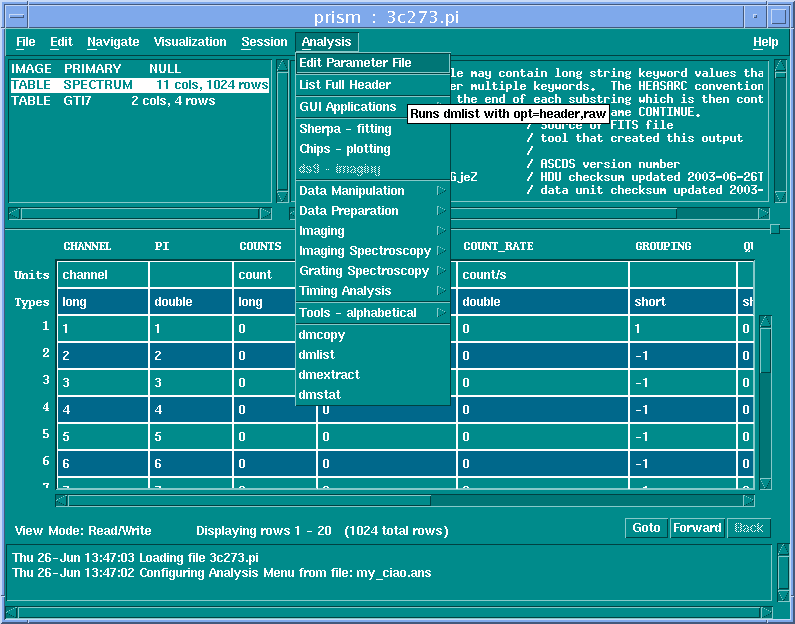Click header panel down scroll arrow
Screen dimensions: 795x624
(781, 196)
